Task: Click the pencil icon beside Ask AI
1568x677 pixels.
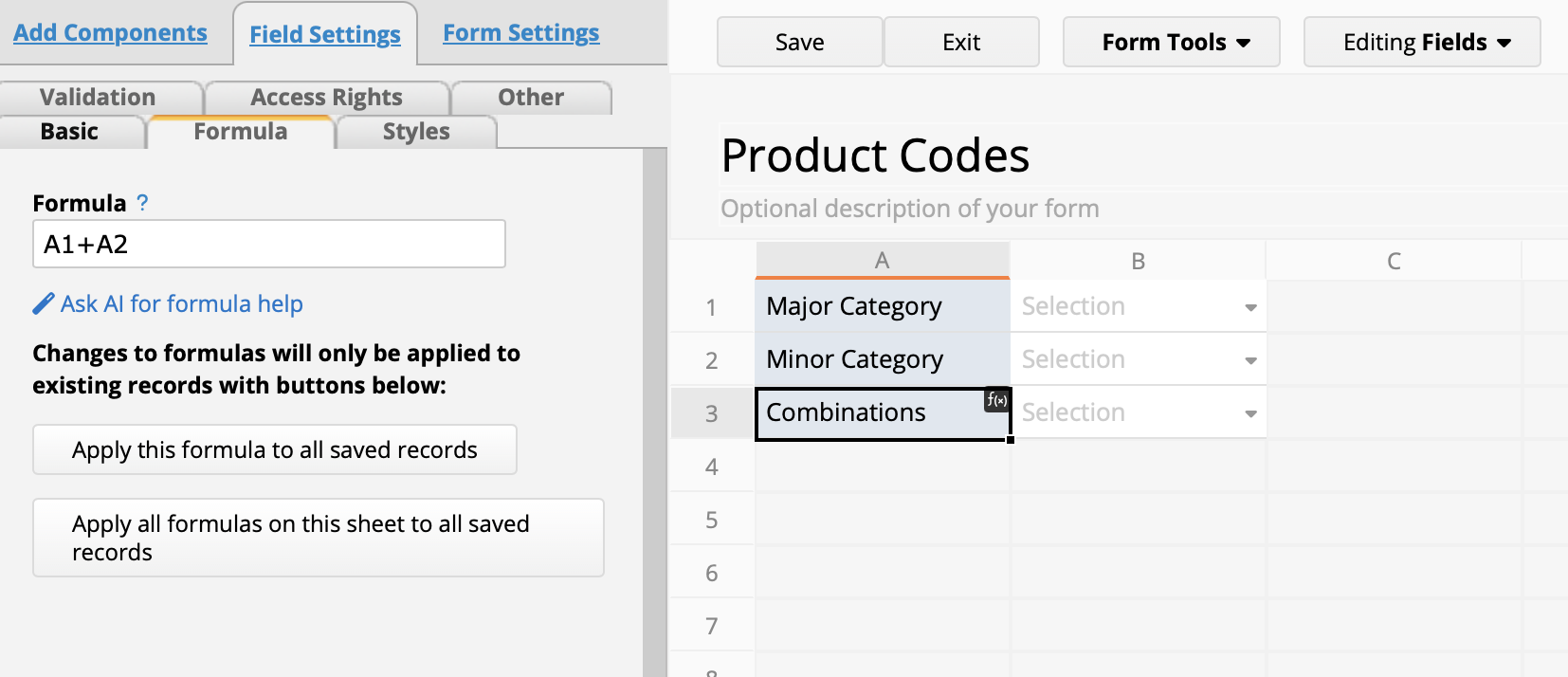Action: [x=44, y=303]
